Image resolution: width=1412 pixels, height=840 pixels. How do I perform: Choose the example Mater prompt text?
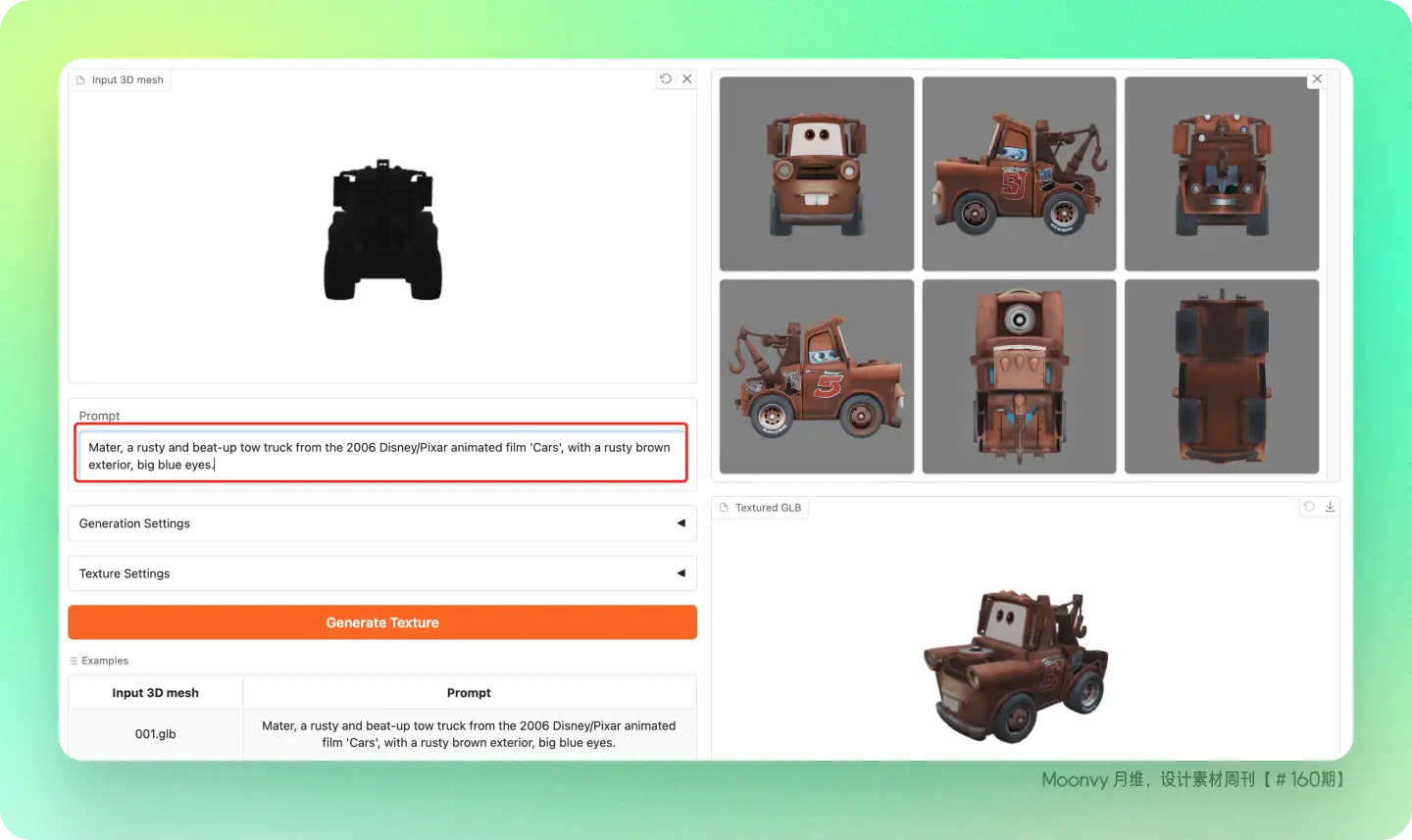(469, 733)
